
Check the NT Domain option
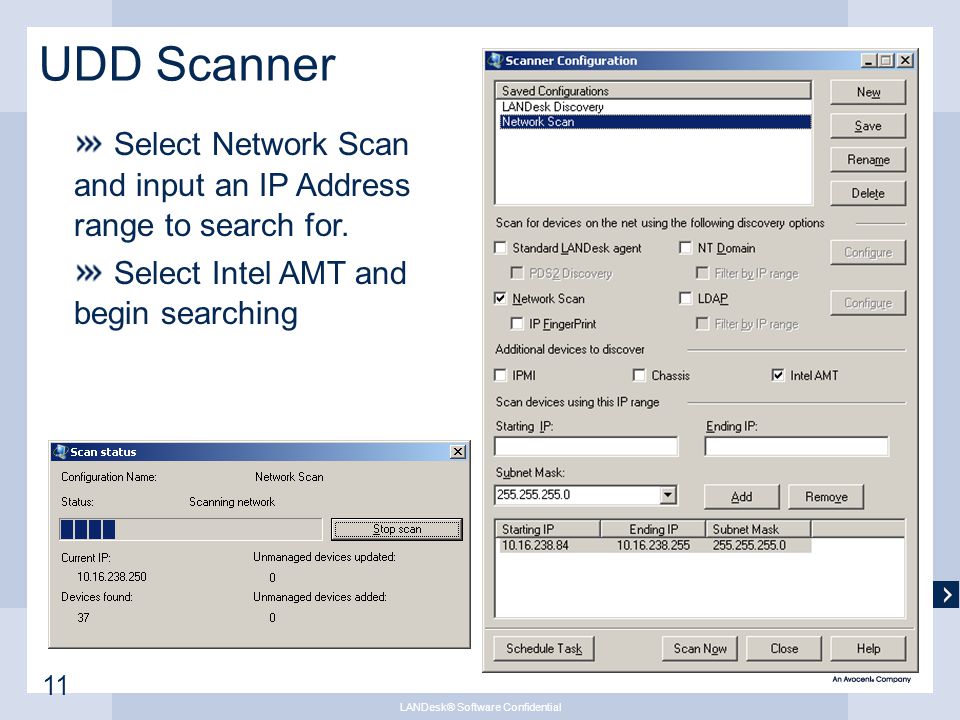[685, 247]
